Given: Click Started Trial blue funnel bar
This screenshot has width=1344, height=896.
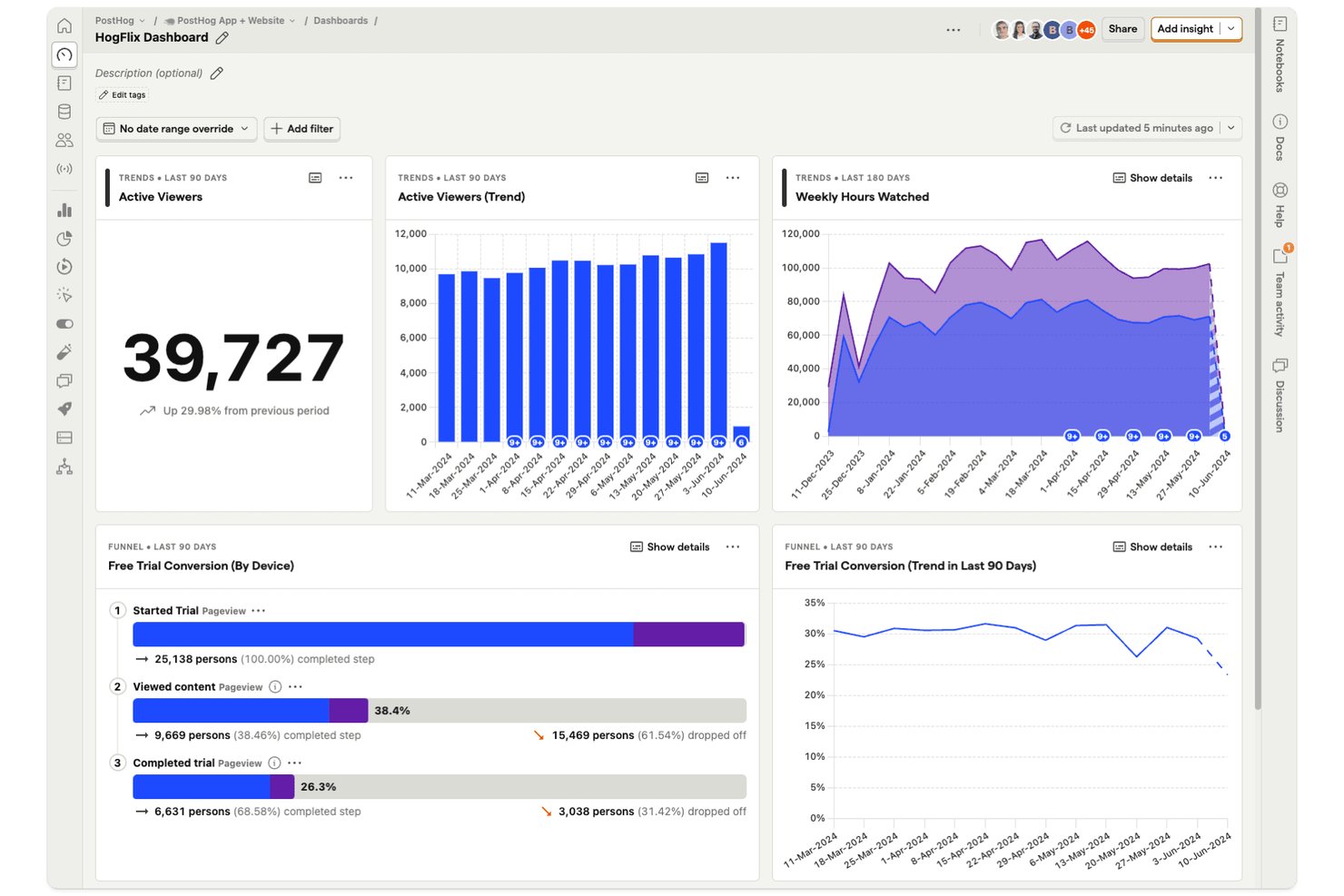Looking at the screenshot, I should [382, 635].
